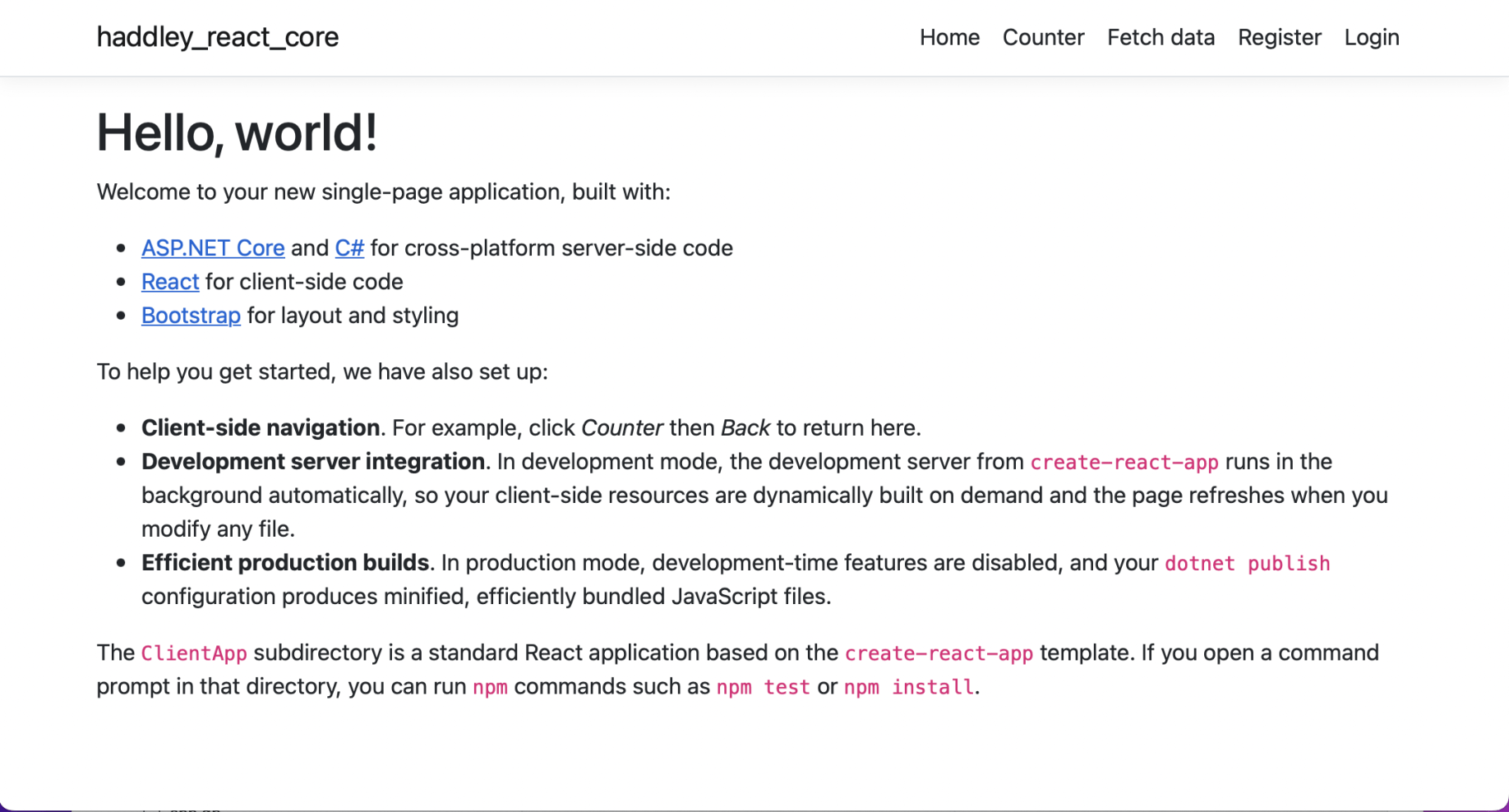The image size is (1509, 812).
Task: Open the Fetch data page
Action: coord(1161,37)
